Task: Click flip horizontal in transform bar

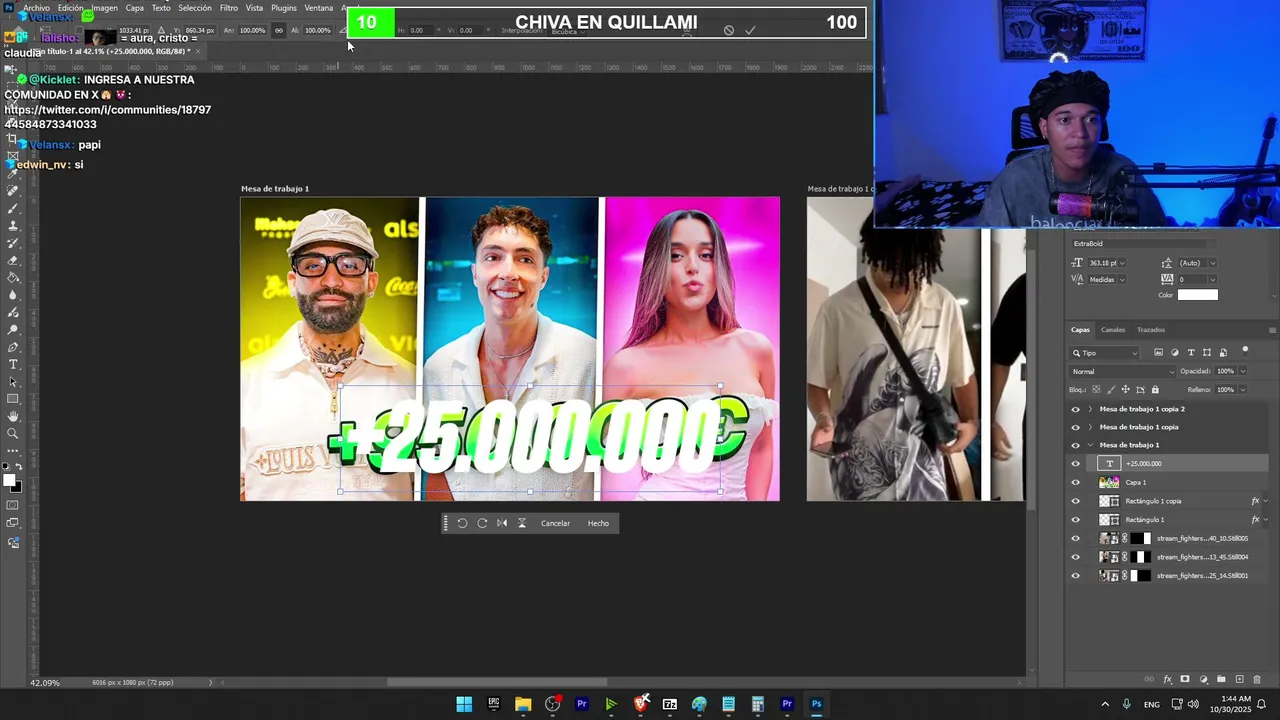Action: (x=502, y=523)
